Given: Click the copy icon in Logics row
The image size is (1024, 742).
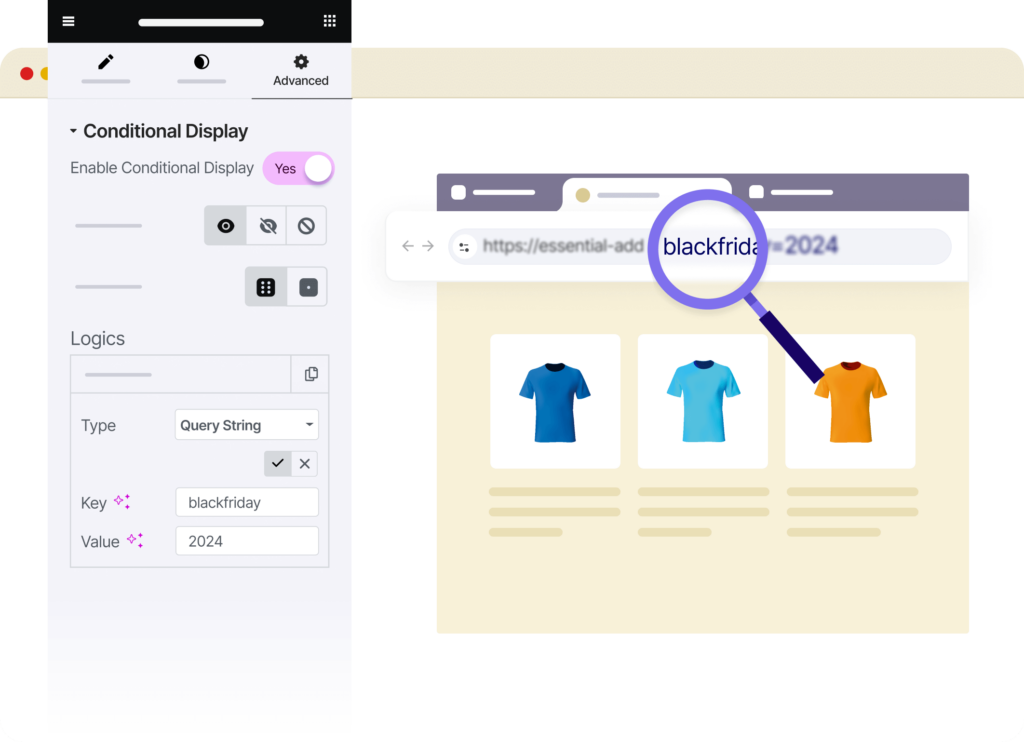Looking at the screenshot, I should (311, 374).
